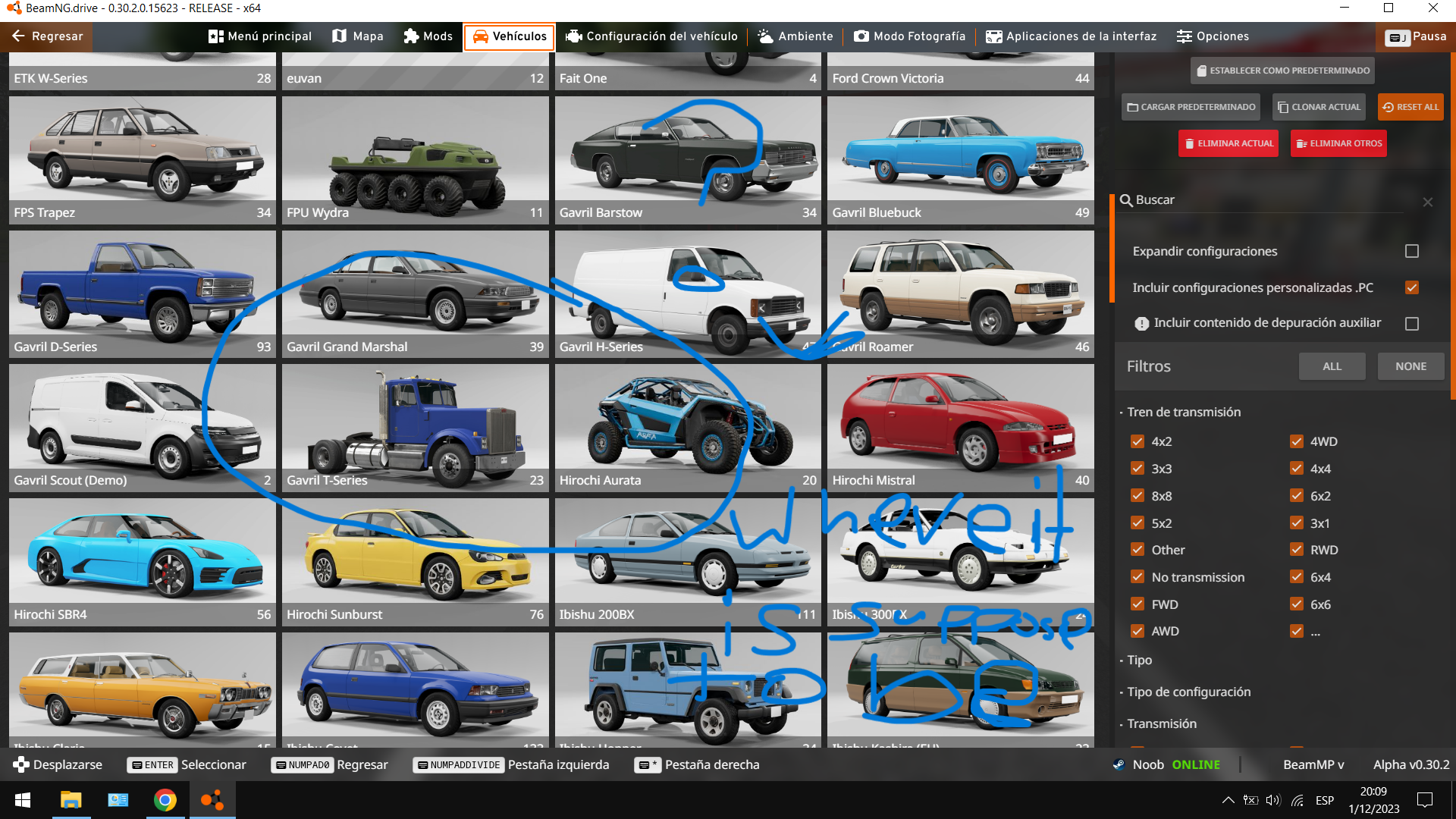Image resolution: width=1456 pixels, height=819 pixels.
Task: Uncheck Incluir configuraciones personalizadas .PC
Action: (x=1411, y=287)
